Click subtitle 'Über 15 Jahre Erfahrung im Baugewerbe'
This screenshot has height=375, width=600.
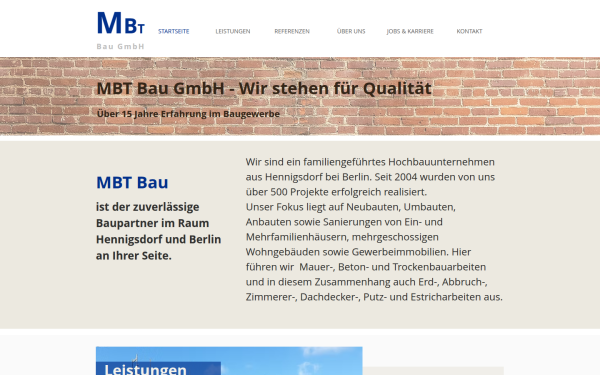point(188,114)
